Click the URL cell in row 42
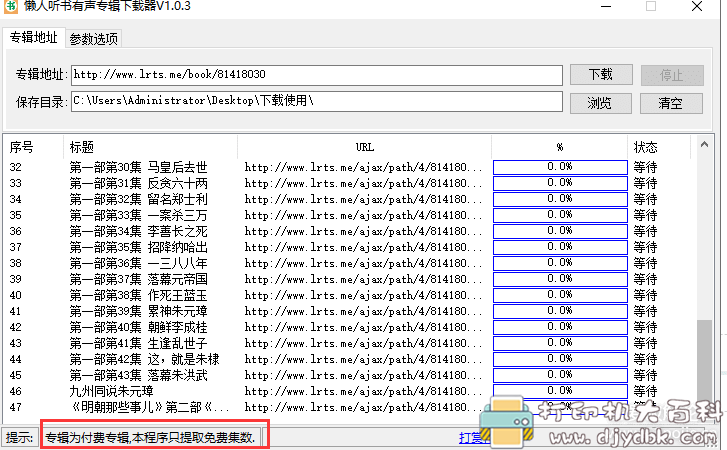 pos(363,327)
